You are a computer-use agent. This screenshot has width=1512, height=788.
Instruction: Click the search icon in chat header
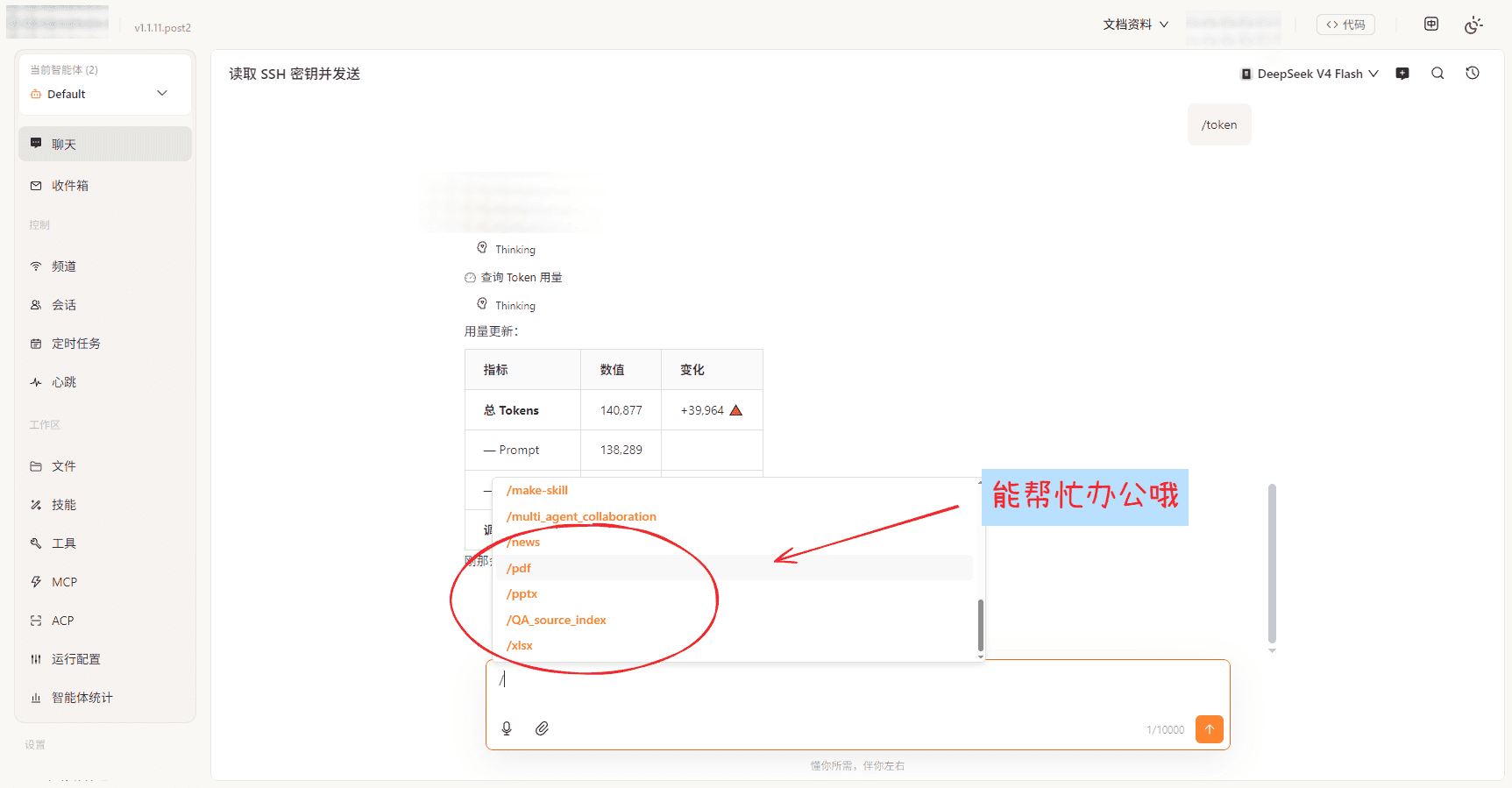tap(1437, 74)
